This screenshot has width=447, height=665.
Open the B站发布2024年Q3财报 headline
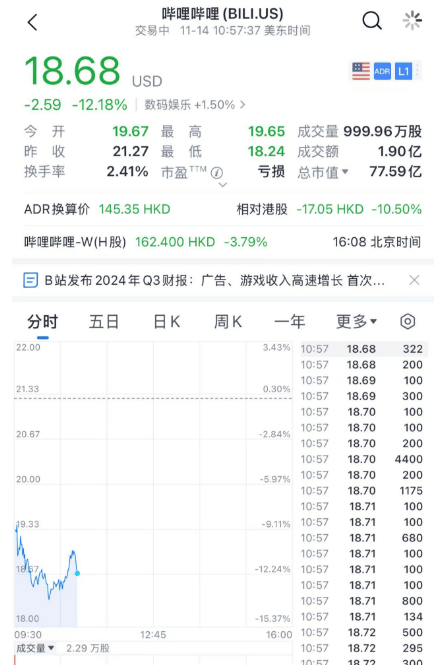point(215,280)
